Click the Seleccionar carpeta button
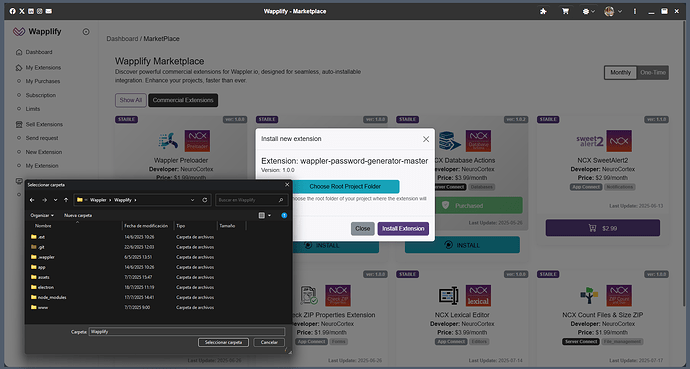Viewport: 690px width, 369px height. point(223,342)
